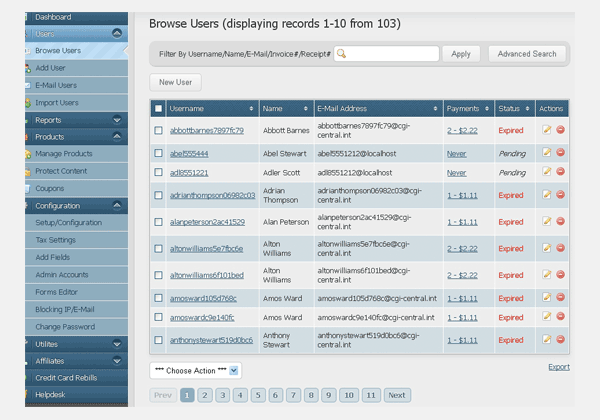The width and height of the screenshot is (600, 420).
Task: Delete amosward105d768c row
Action: [x=561, y=297]
